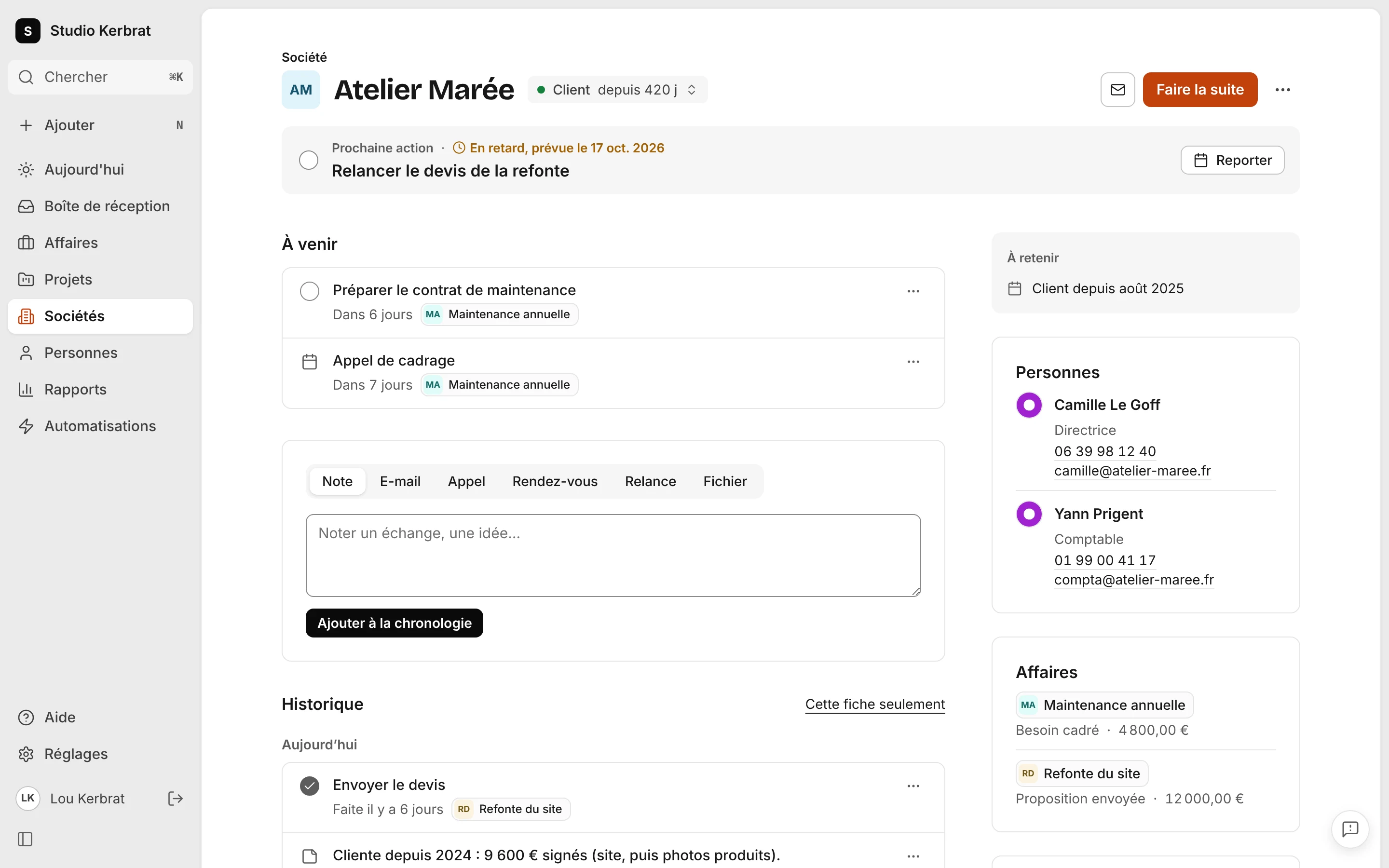1389x868 pixels.
Task: Click camille@atelier-maree.fr email link
Action: [1132, 471]
